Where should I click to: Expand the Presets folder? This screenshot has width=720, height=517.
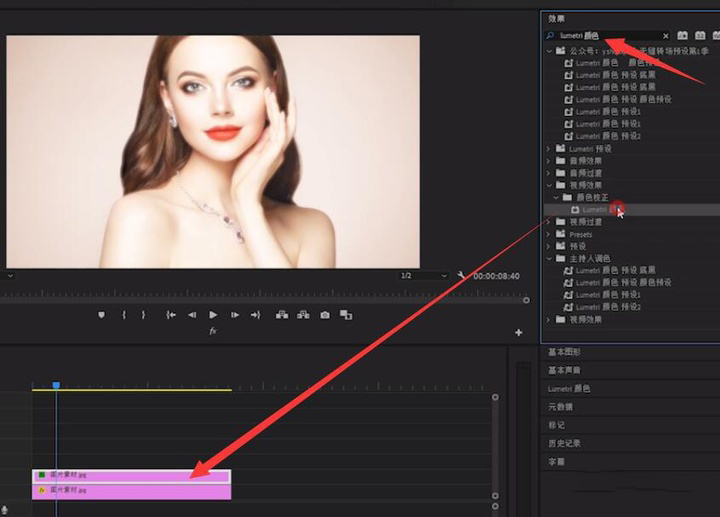tap(548, 234)
